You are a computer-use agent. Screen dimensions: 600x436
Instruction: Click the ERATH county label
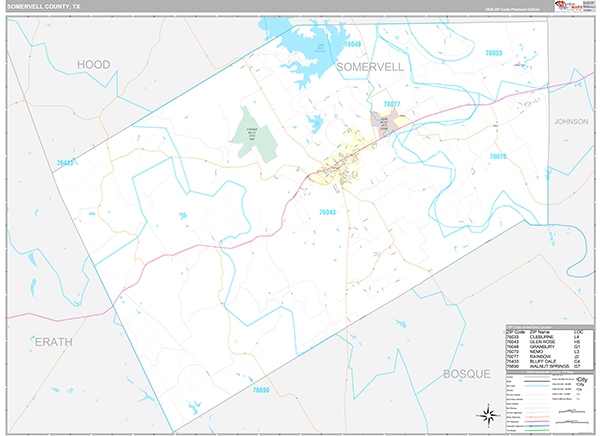point(54,342)
